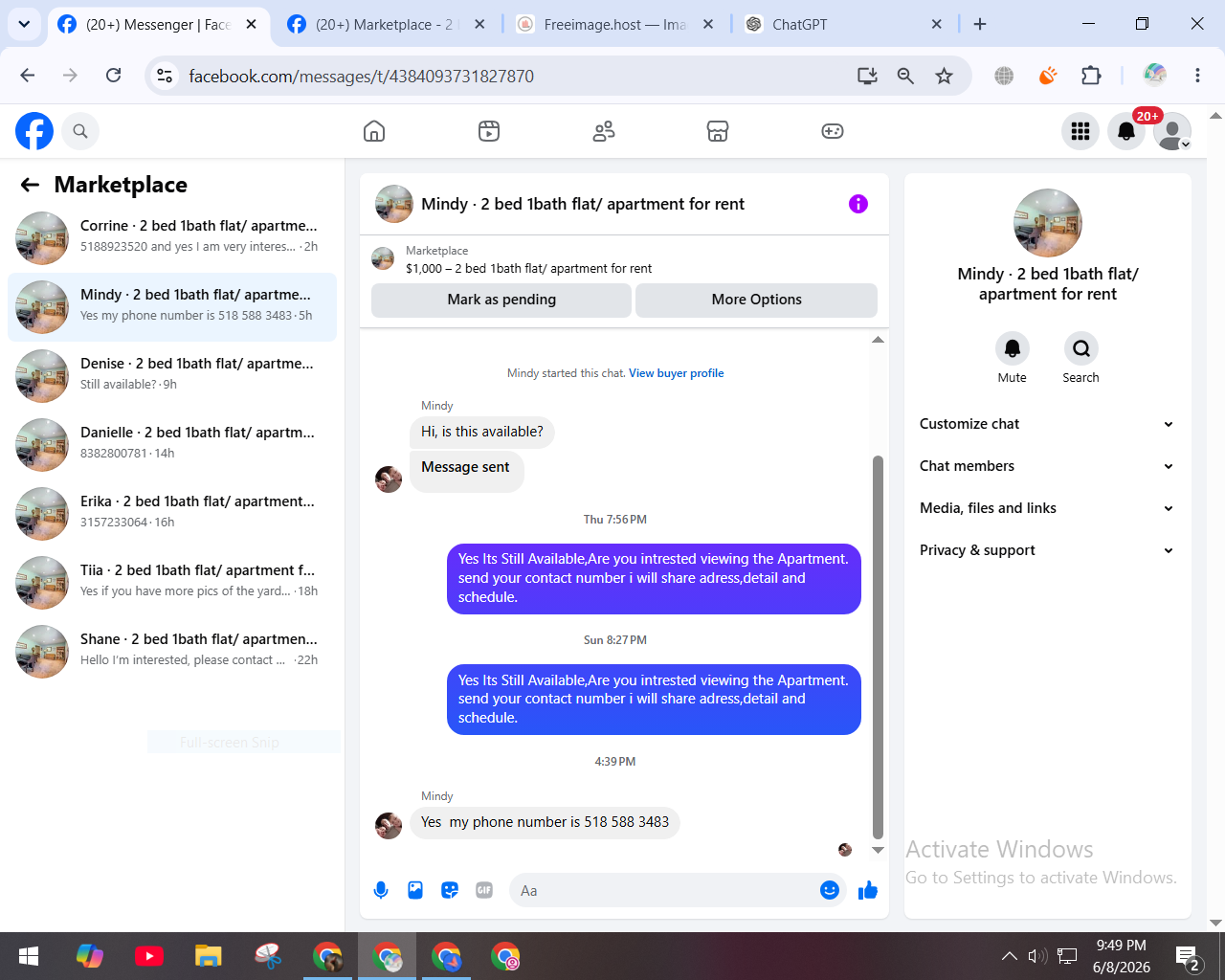Screen dimensions: 1225x980
Task: Click the taskbar volume speaker icon
Action: tap(1037, 955)
